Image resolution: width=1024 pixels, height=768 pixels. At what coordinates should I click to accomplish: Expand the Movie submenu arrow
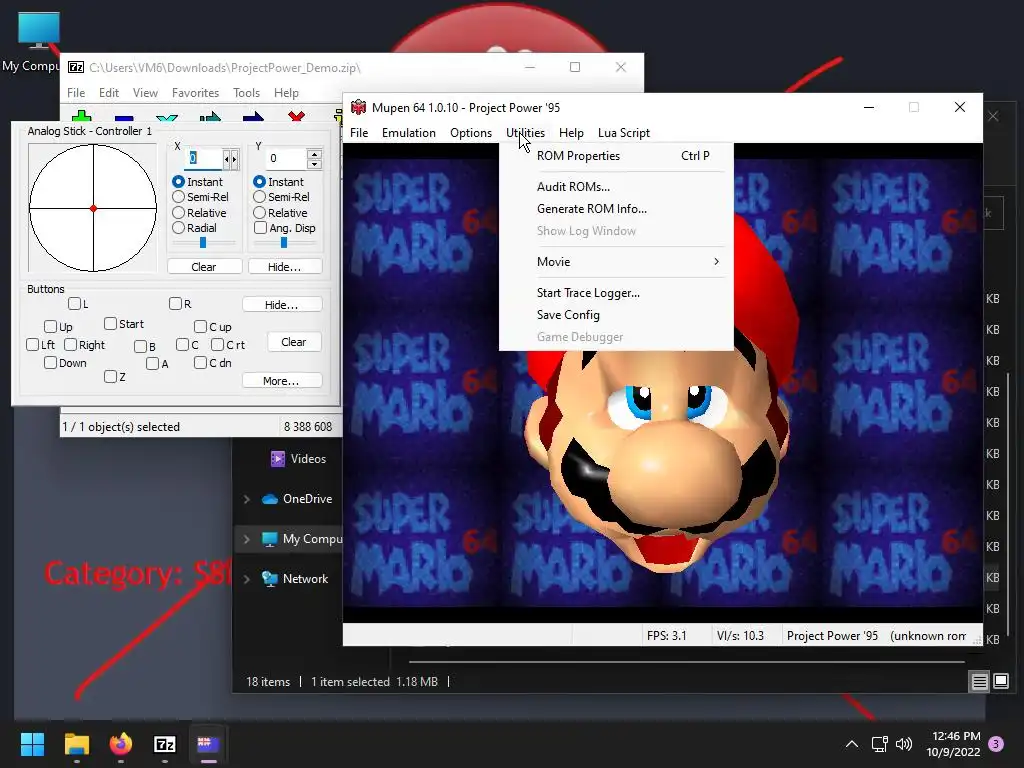coord(716,261)
